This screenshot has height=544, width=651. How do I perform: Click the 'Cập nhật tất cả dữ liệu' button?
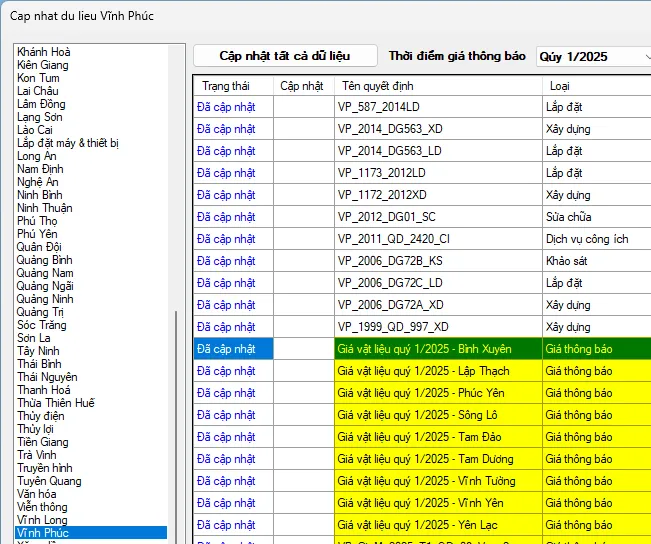285,56
